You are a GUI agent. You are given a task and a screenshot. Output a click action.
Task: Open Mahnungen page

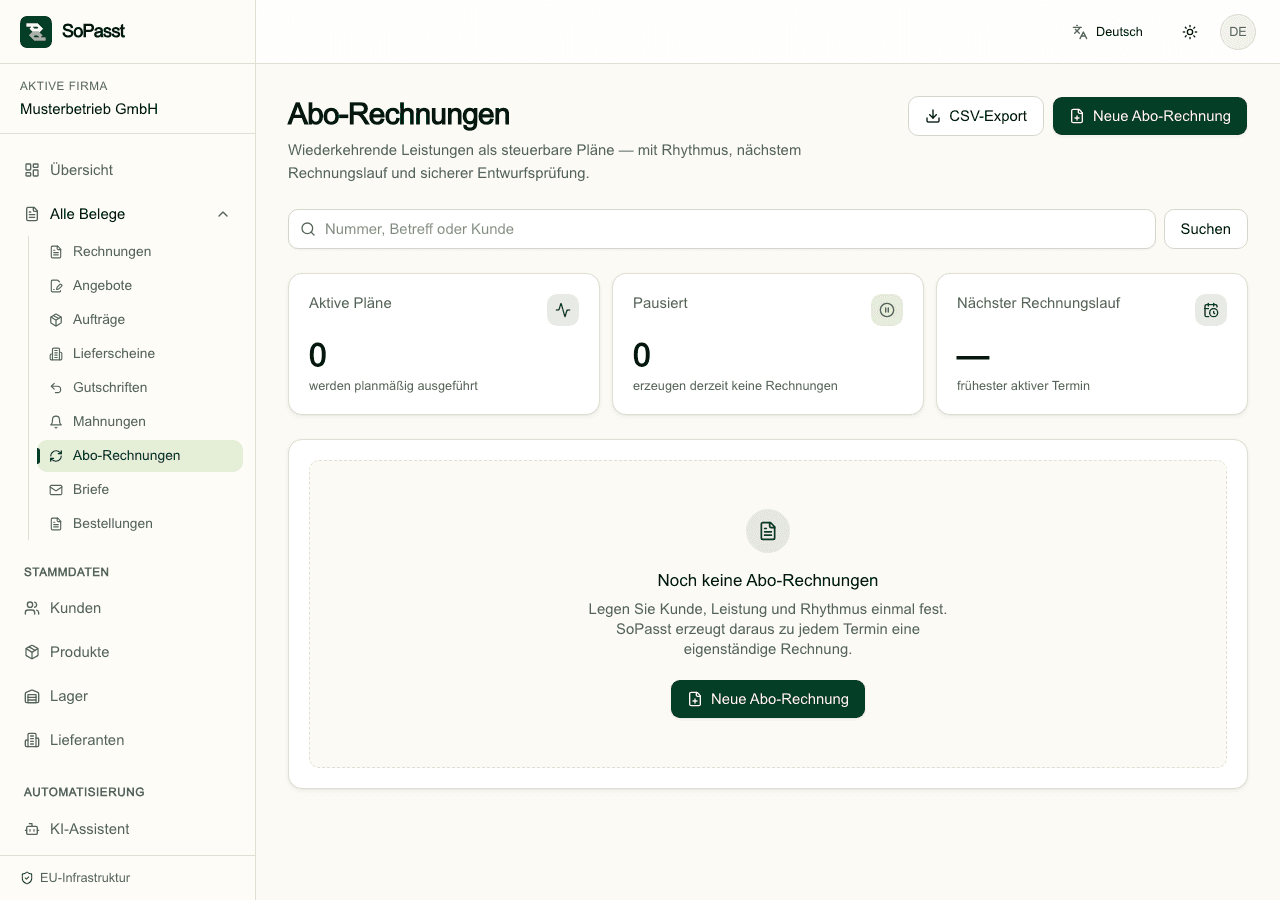[x=140, y=421]
